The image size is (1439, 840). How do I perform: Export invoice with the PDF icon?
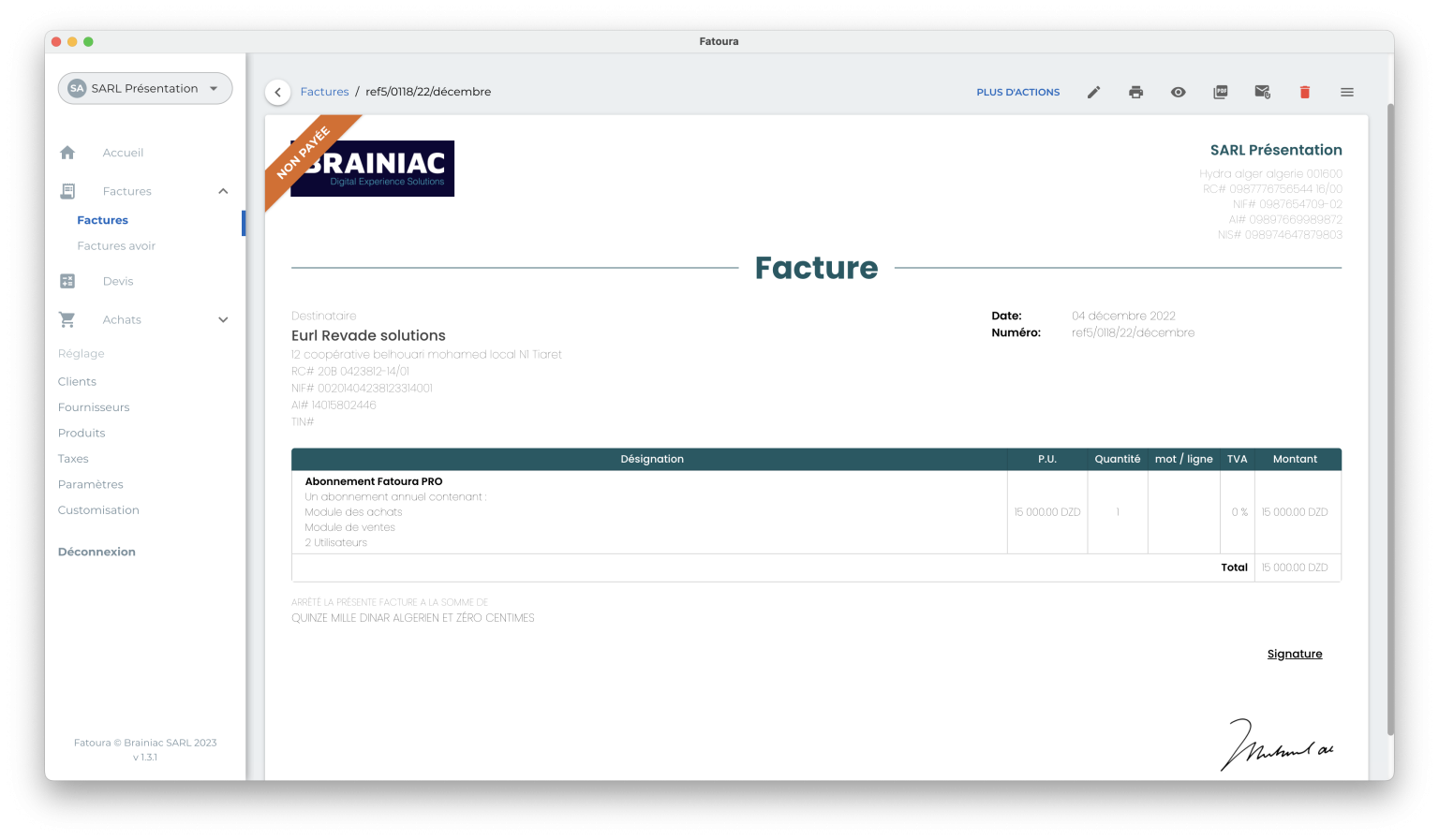pyautogui.click(x=1220, y=92)
